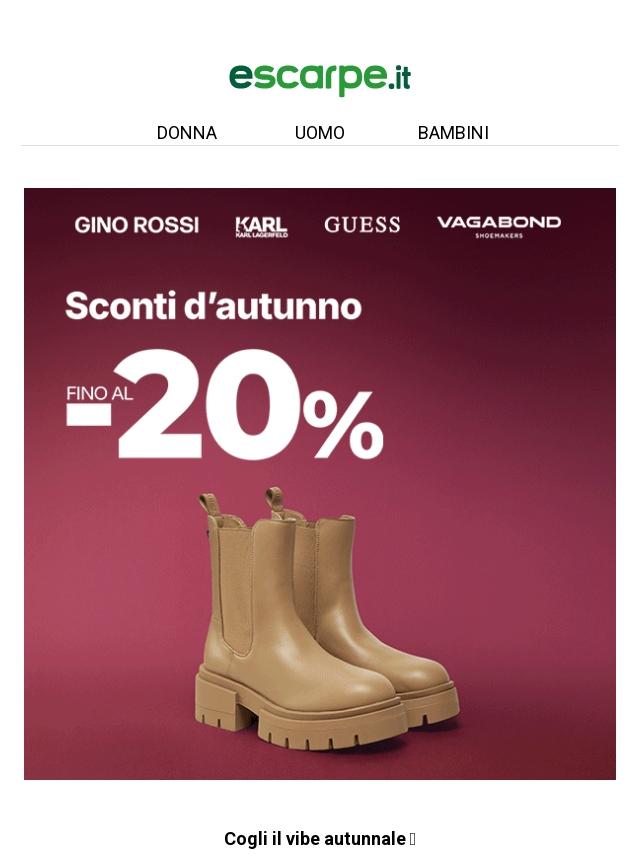Click the emoji placeholder after autunnale
The height and width of the screenshot is (854, 640).
412,839
